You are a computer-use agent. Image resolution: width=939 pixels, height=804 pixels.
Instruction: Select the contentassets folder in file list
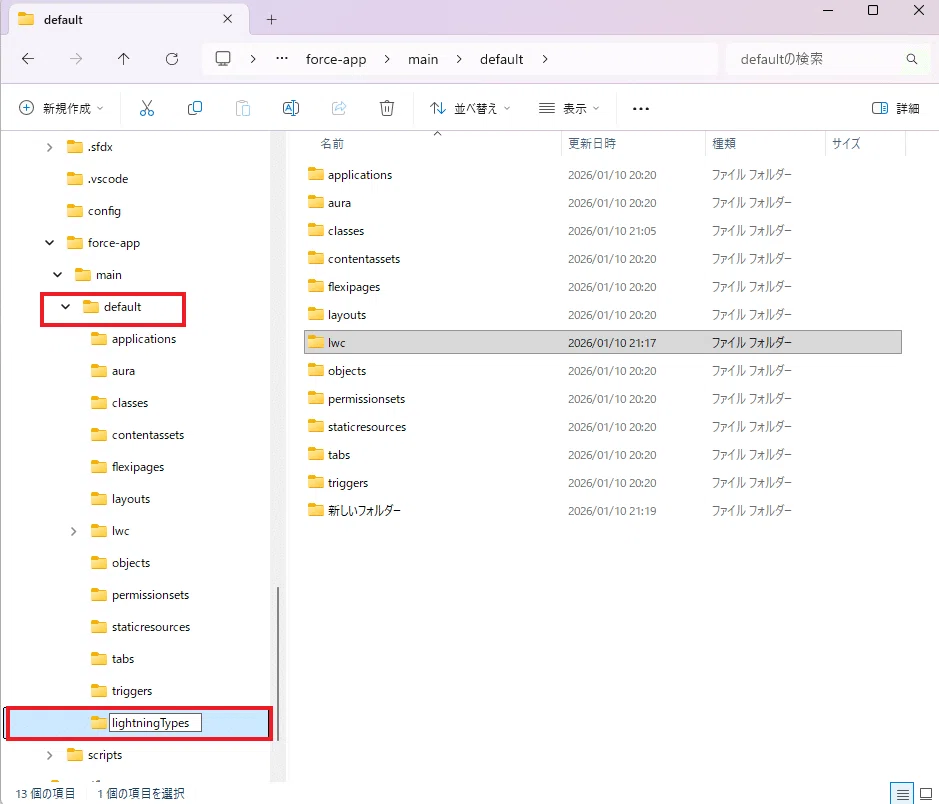364,259
